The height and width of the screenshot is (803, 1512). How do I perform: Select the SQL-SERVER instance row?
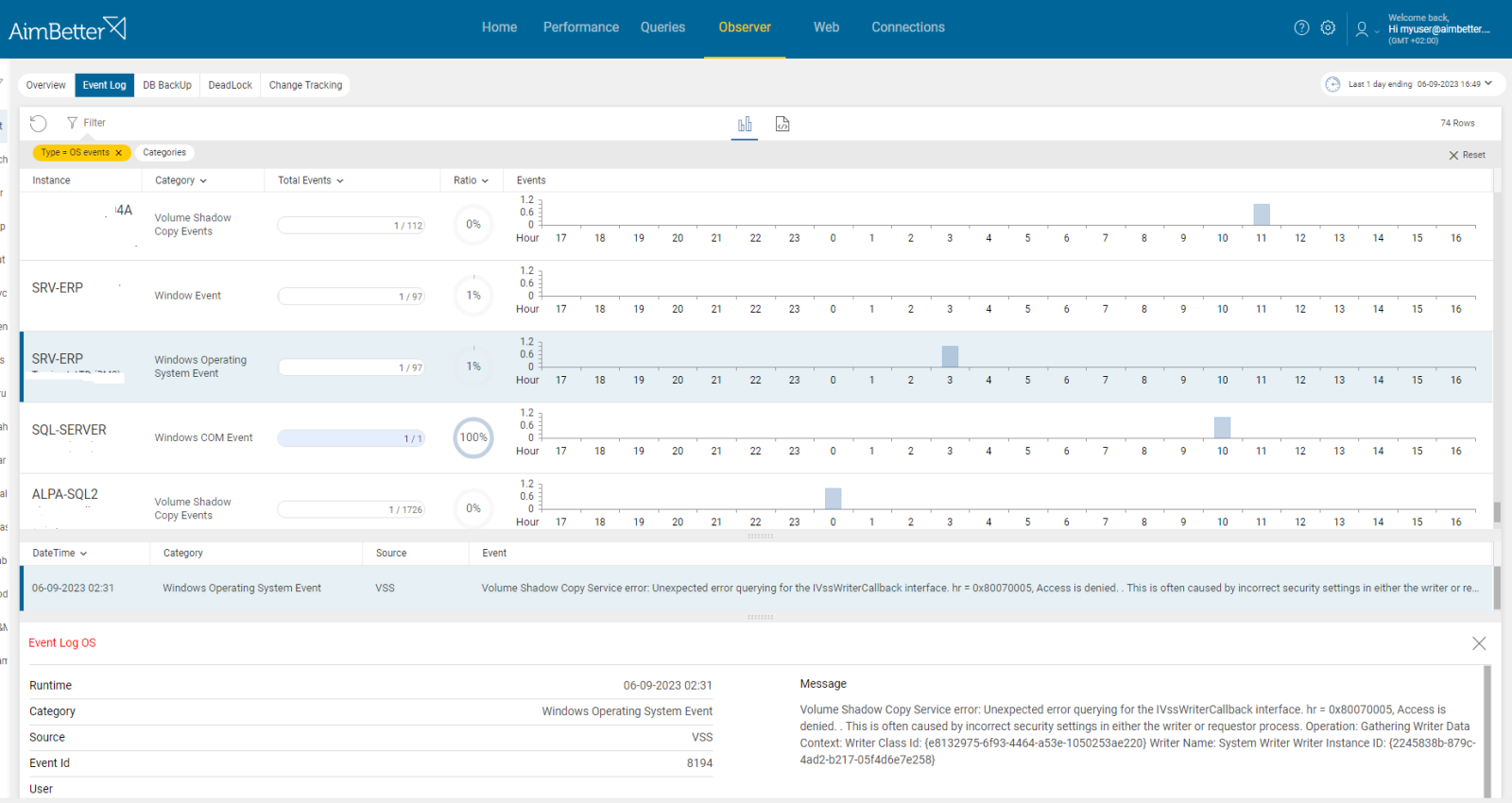756,437
